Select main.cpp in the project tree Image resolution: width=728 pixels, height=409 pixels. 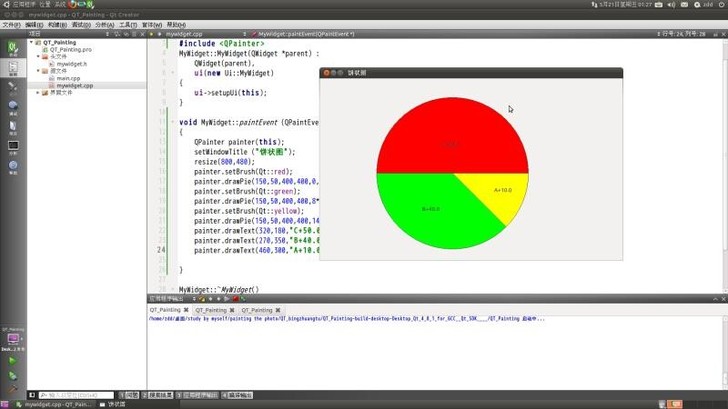point(68,78)
